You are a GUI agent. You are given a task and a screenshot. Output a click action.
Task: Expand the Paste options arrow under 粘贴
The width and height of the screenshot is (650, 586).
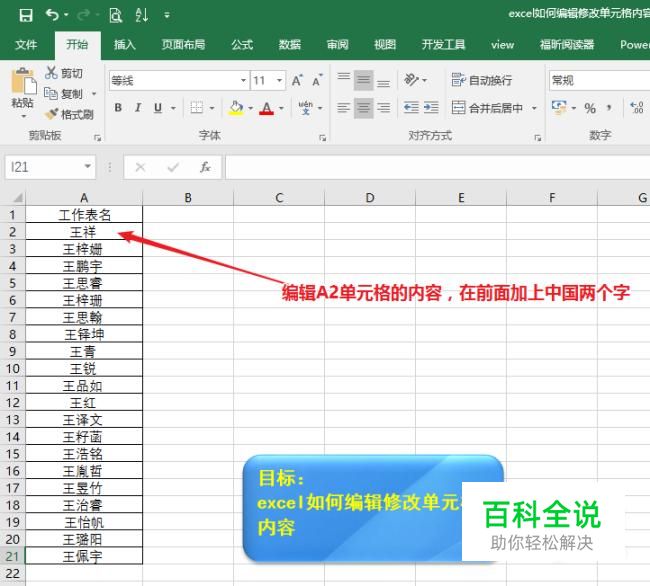coord(23,117)
